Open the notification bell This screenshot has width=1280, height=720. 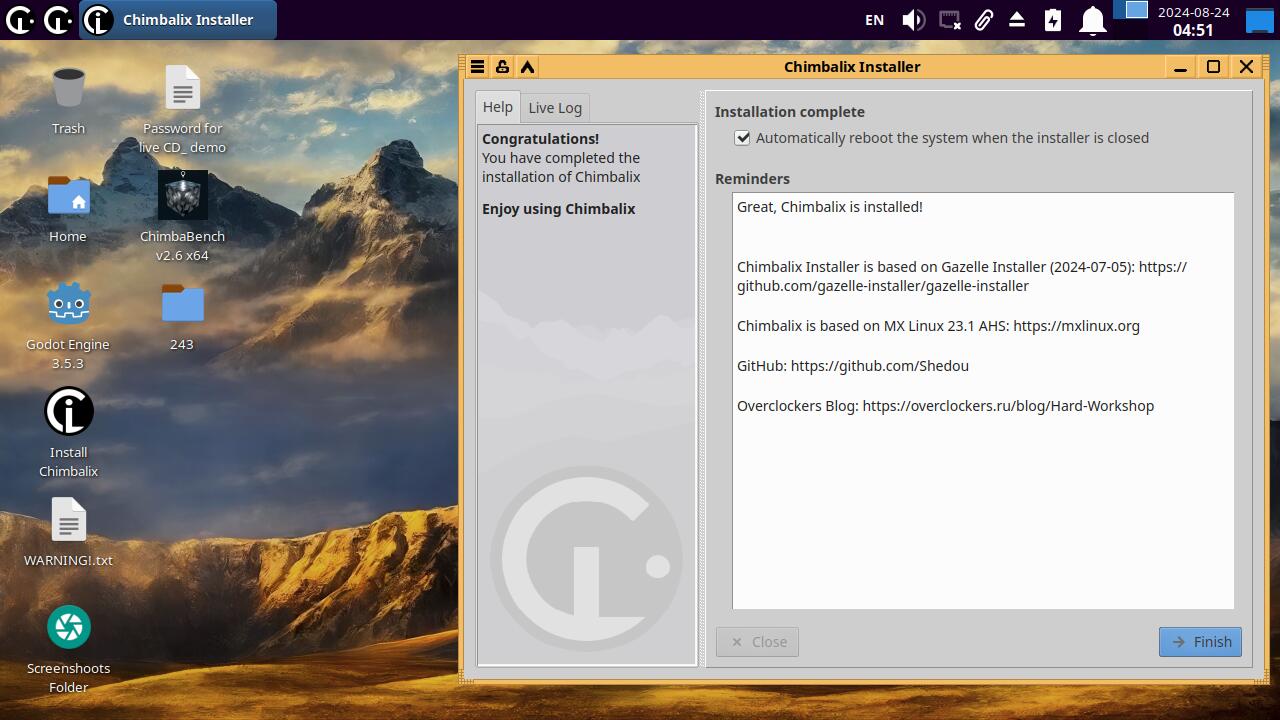tap(1093, 20)
